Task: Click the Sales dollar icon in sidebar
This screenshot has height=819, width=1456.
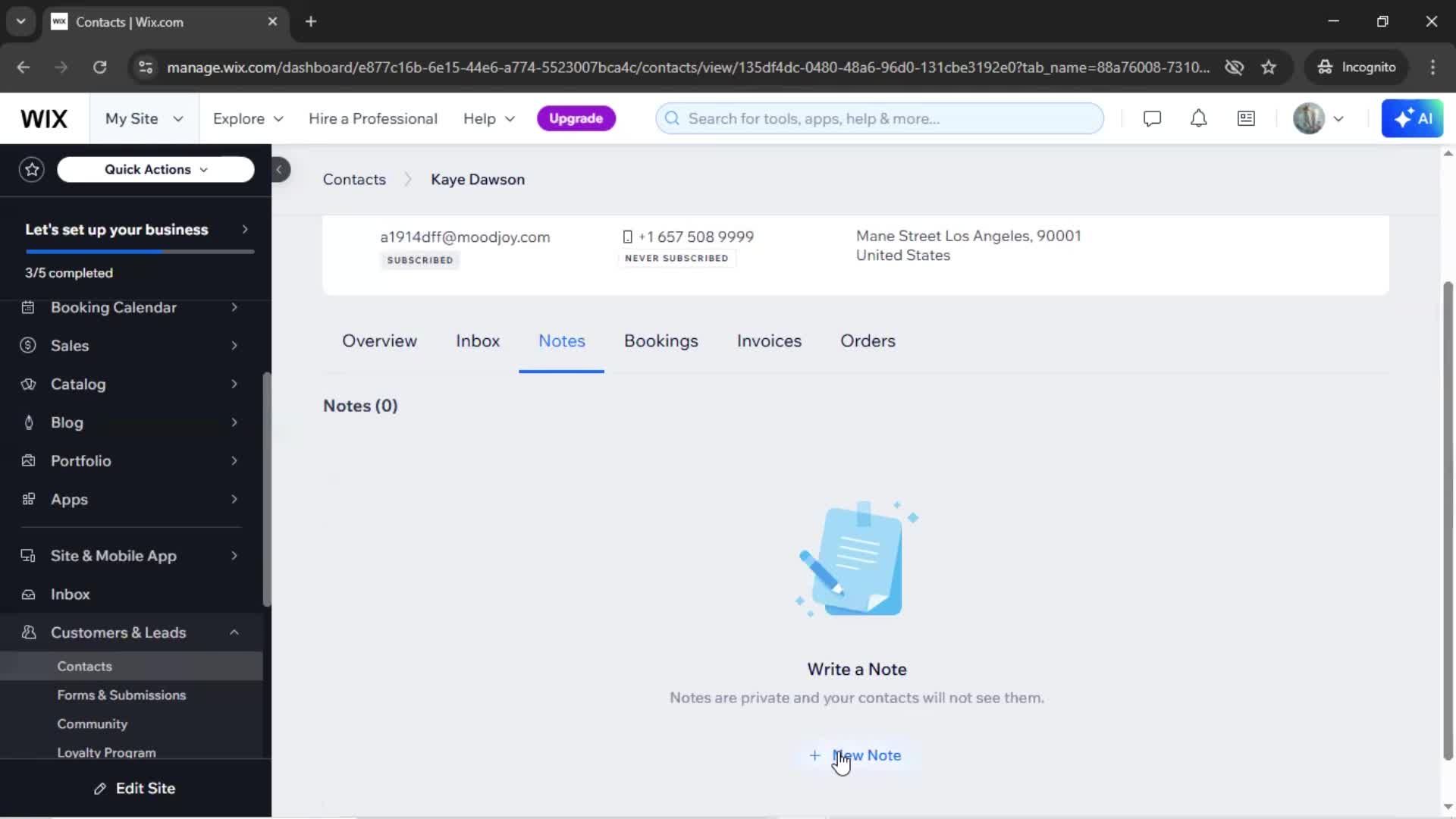Action: (x=28, y=346)
